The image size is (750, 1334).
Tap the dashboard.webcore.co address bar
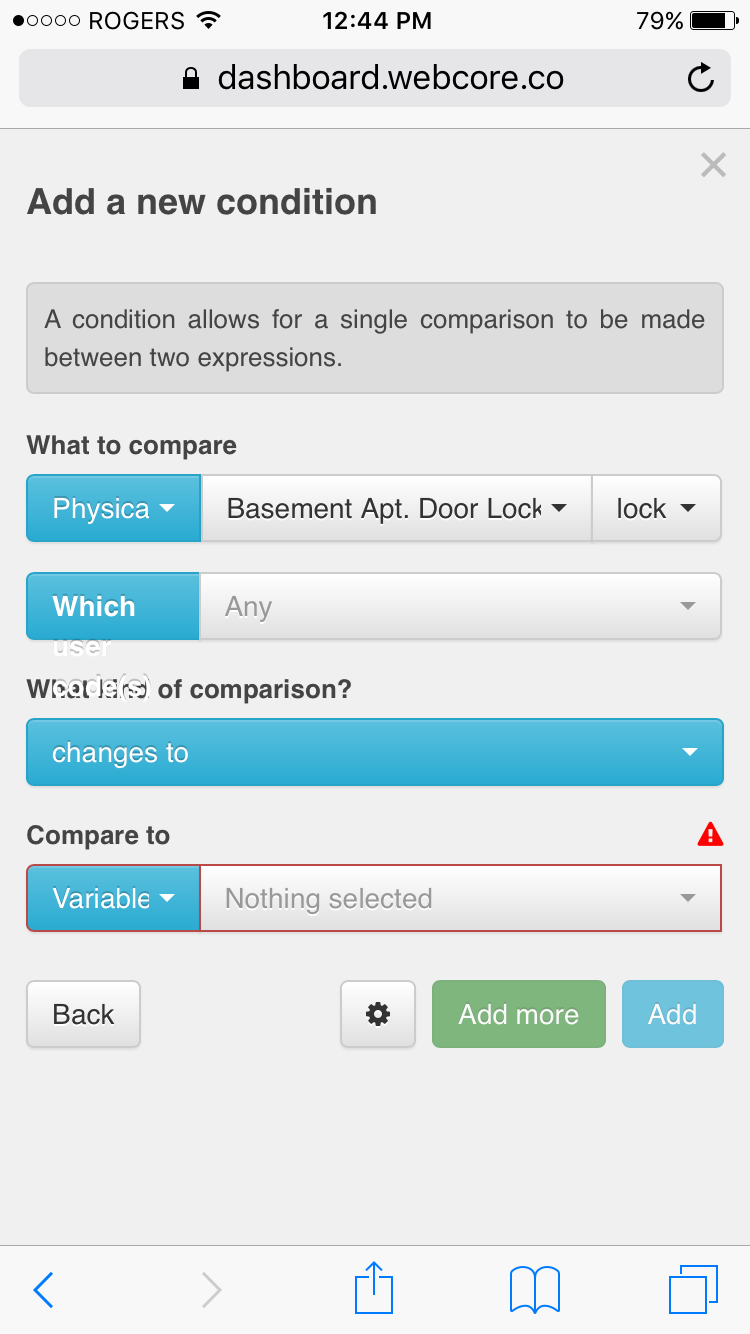point(374,78)
